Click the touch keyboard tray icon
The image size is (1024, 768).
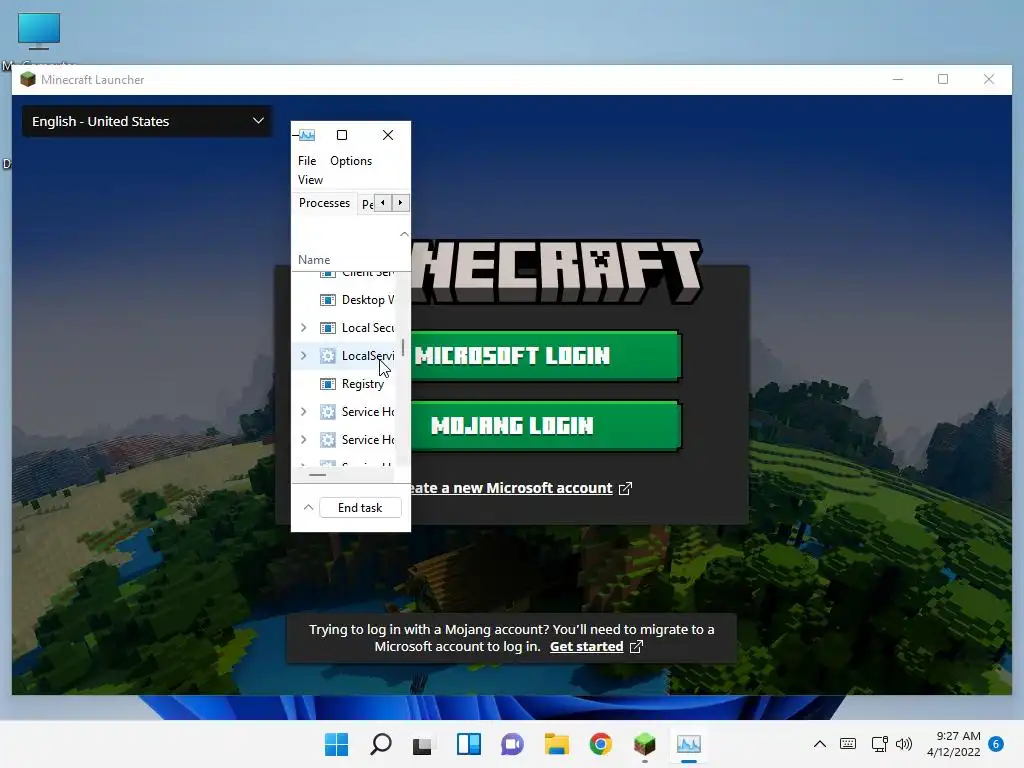848,744
